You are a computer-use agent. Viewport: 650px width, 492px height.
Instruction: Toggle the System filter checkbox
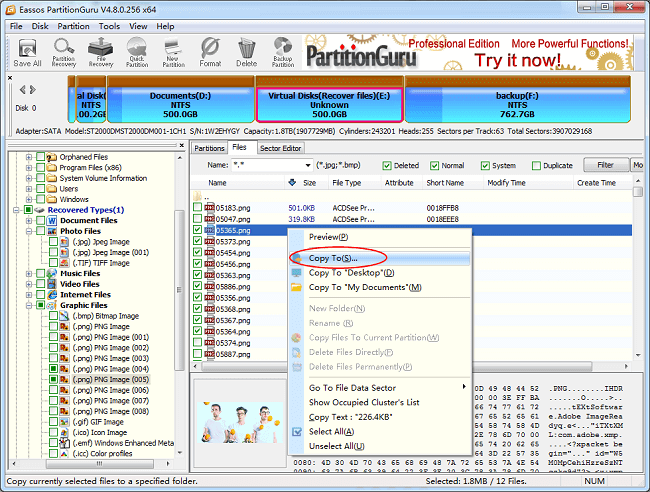pos(485,166)
